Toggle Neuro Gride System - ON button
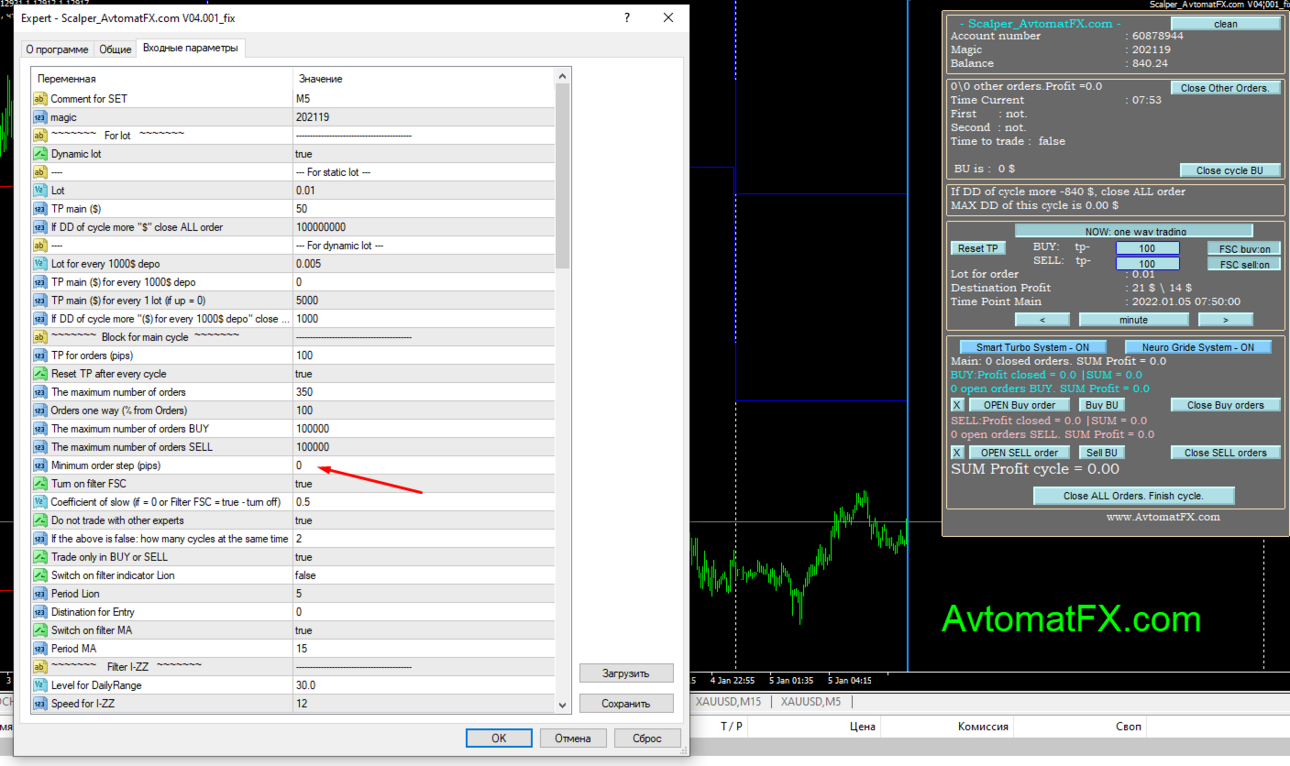The height and width of the screenshot is (766, 1290). pos(1198,347)
